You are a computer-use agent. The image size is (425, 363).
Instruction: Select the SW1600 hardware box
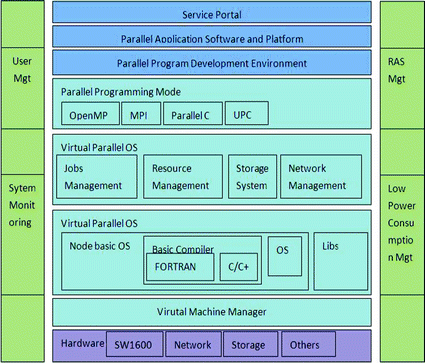pyautogui.click(x=135, y=344)
